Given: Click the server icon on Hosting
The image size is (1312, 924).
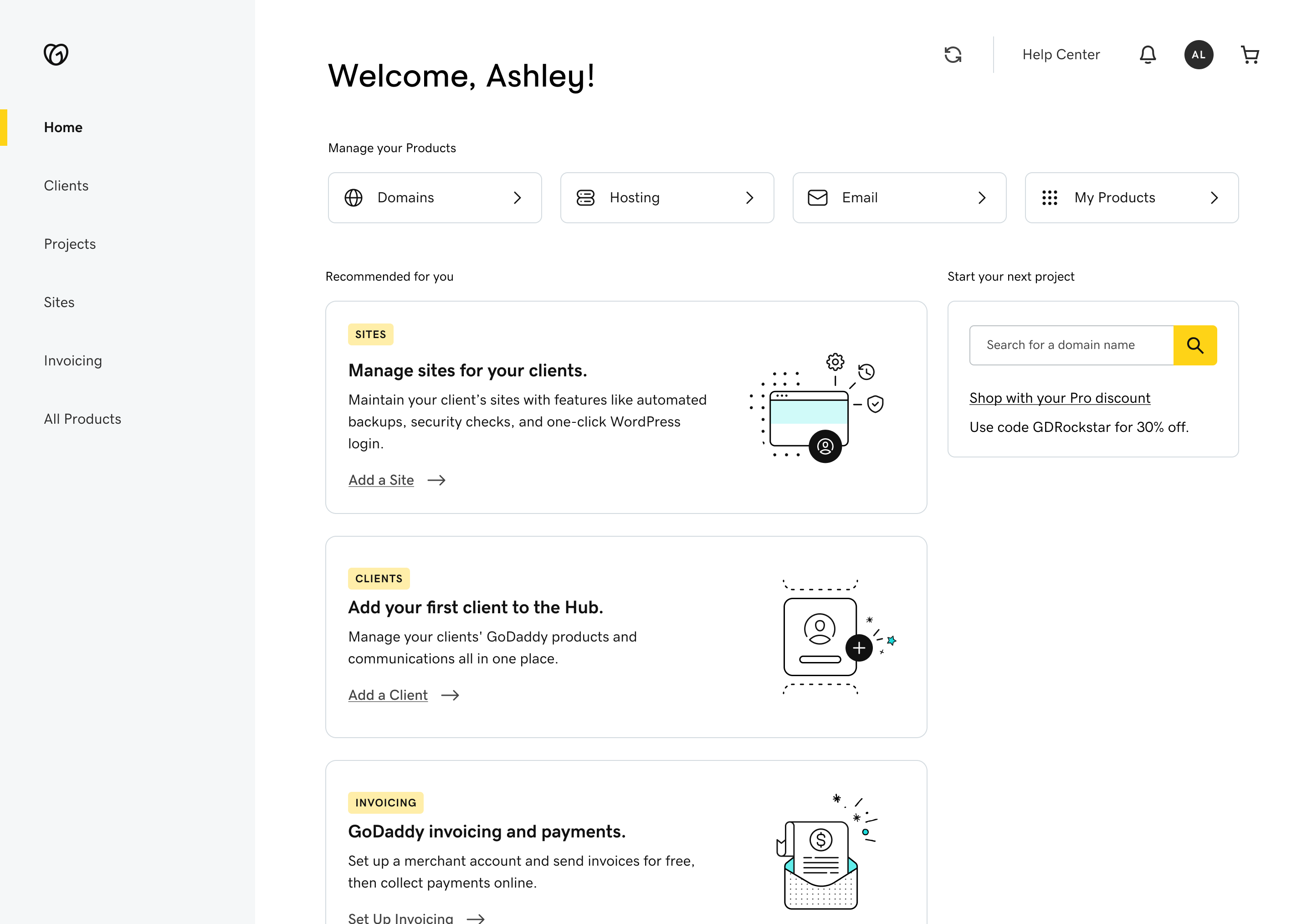Looking at the screenshot, I should click(585, 198).
